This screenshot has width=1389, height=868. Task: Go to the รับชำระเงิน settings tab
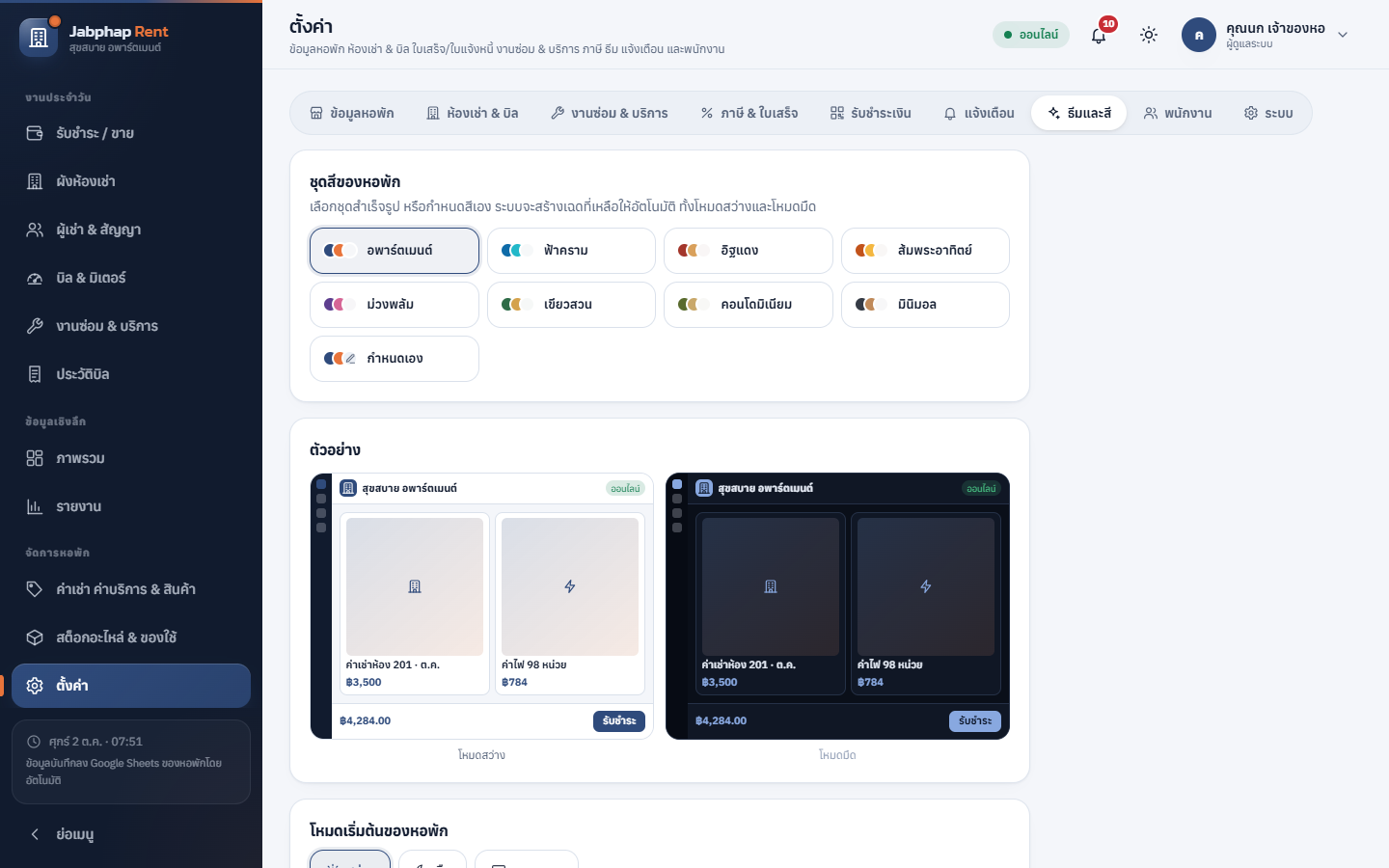coord(871,113)
